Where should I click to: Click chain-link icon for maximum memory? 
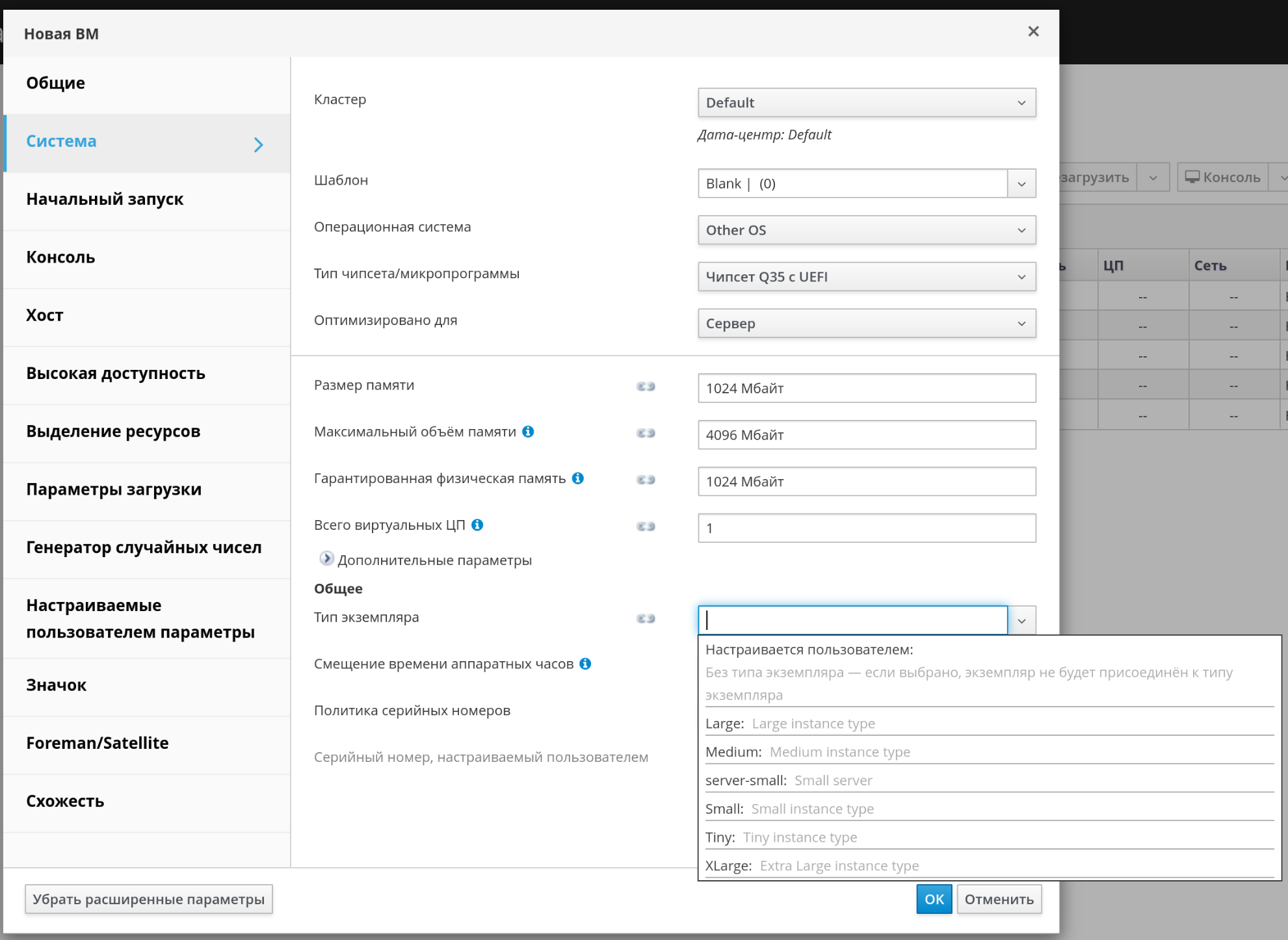[x=646, y=433]
